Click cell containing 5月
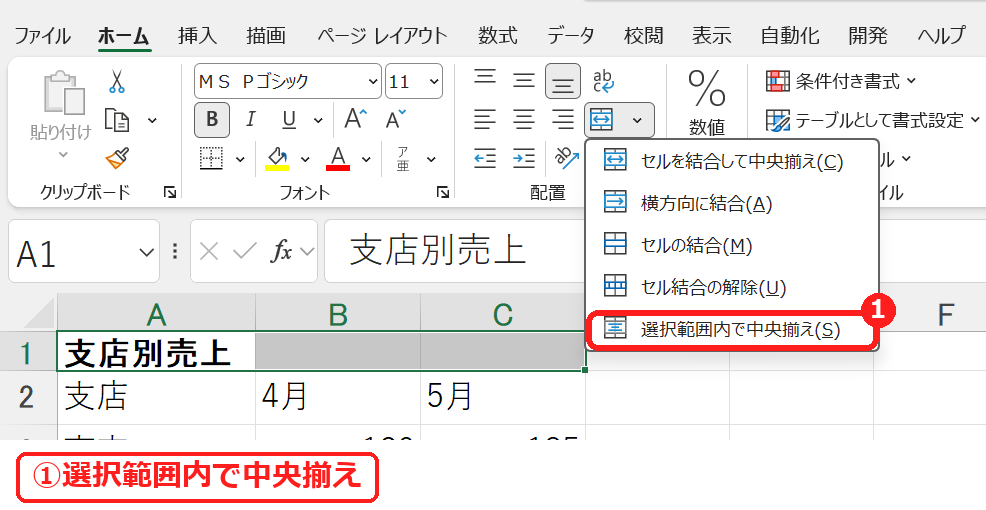 pyautogui.click(x=502, y=397)
